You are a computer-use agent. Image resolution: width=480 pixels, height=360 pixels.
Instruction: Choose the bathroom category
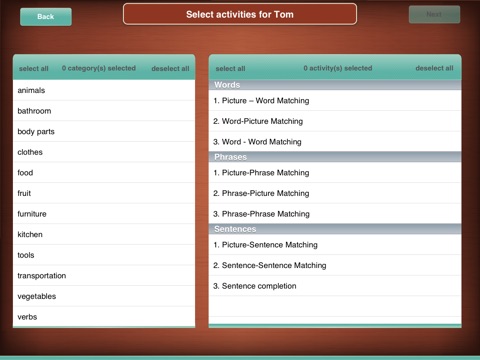104,111
